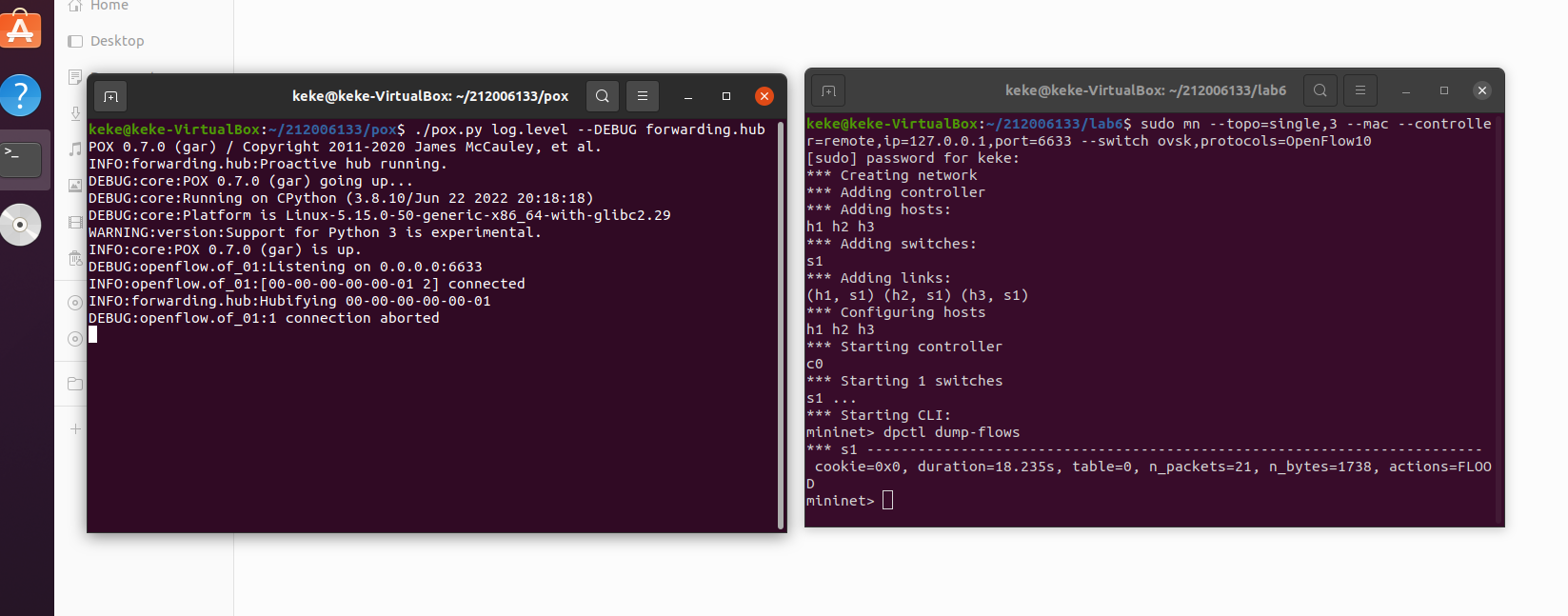Click the 'INFO:core:POX 0.7.0 (gar) is up.' line
This screenshot has width=1568, height=616.
click(225, 249)
